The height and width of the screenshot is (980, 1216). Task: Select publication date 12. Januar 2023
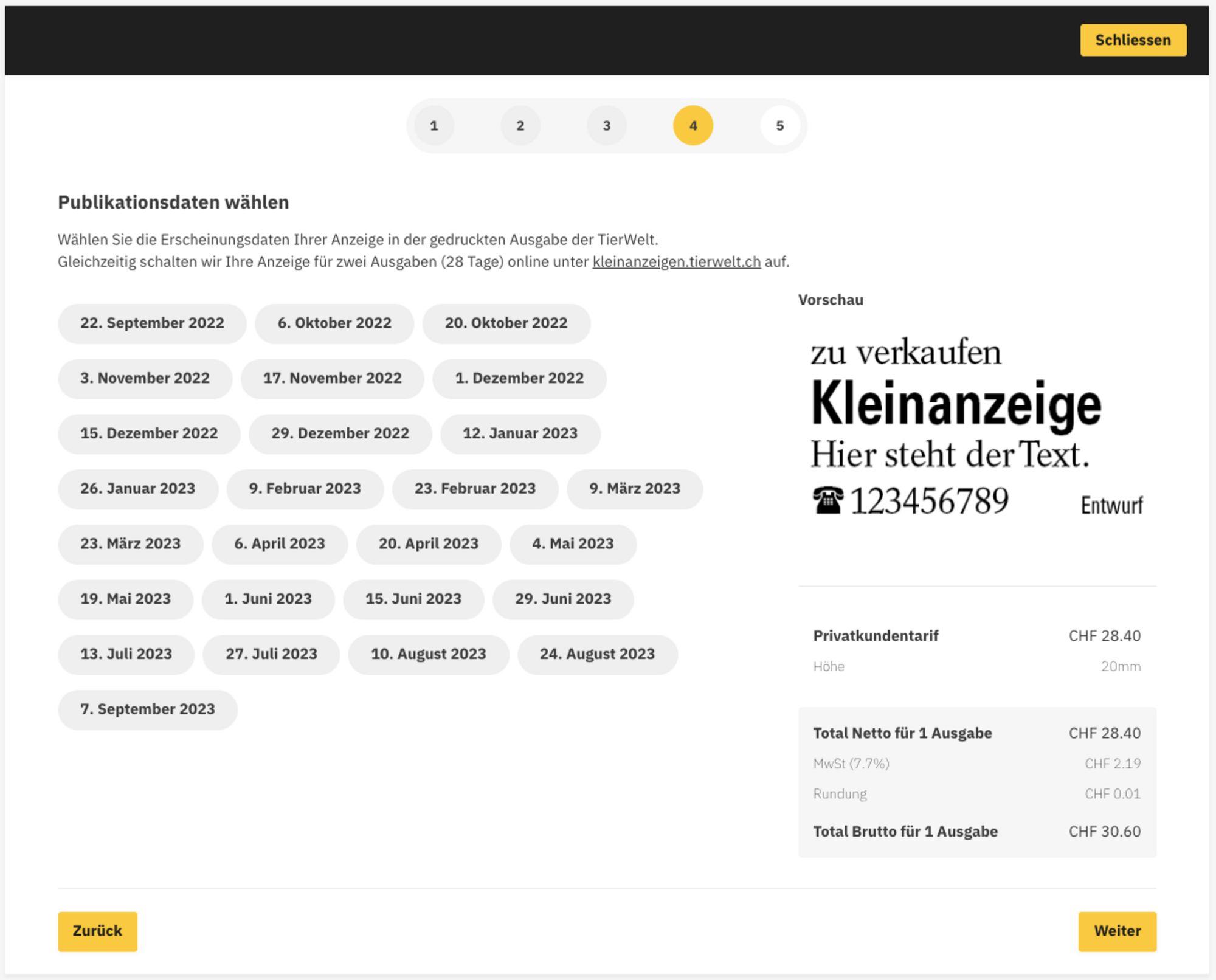tap(520, 434)
